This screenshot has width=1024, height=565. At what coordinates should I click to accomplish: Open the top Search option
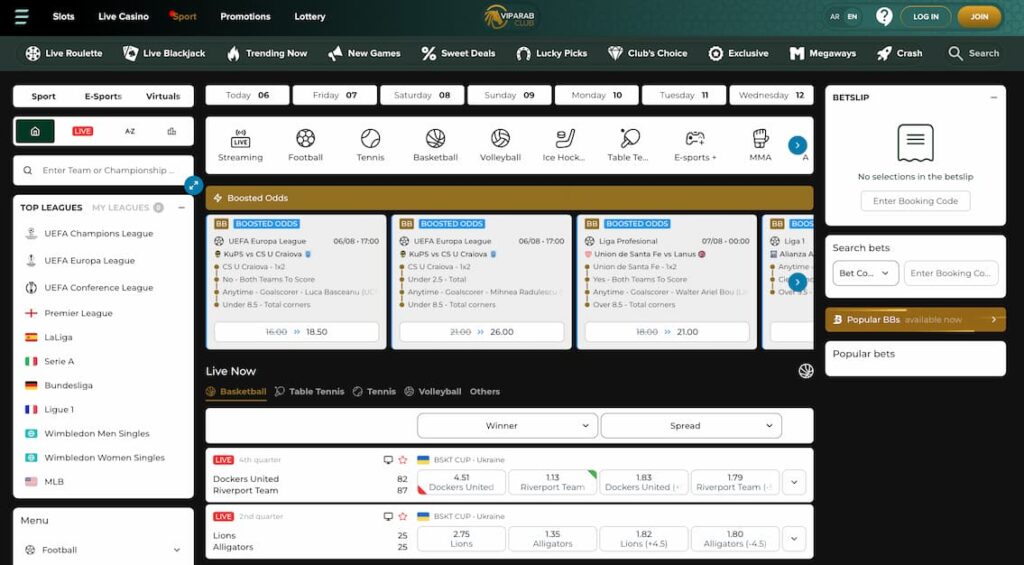[x=973, y=54]
